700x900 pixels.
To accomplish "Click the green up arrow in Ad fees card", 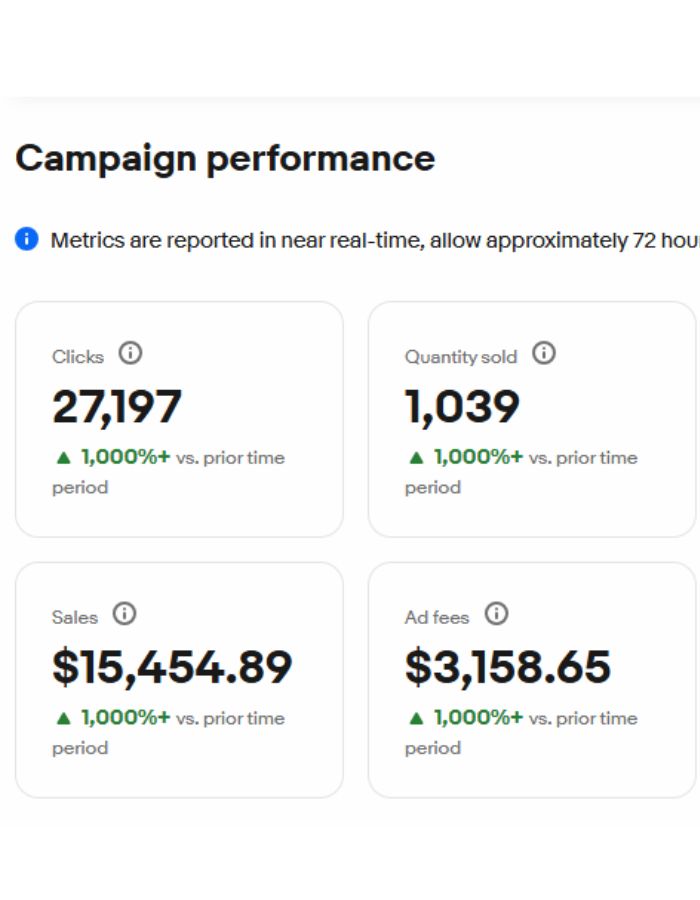I will click(x=416, y=718).
